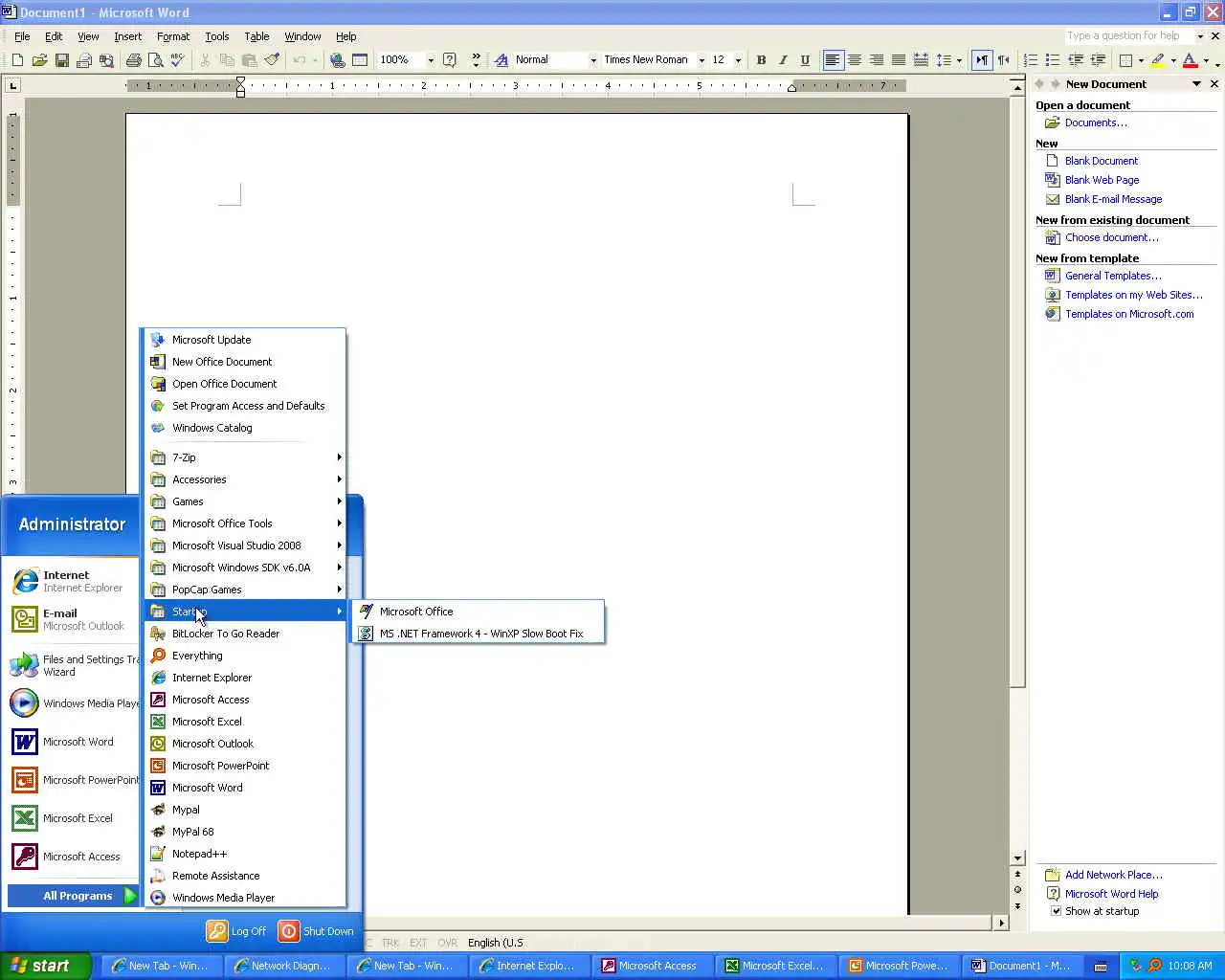Select Microsoft Office in Startup submenu
The width and height of the screenshot is (1225, 980).
tap(479, 612)
